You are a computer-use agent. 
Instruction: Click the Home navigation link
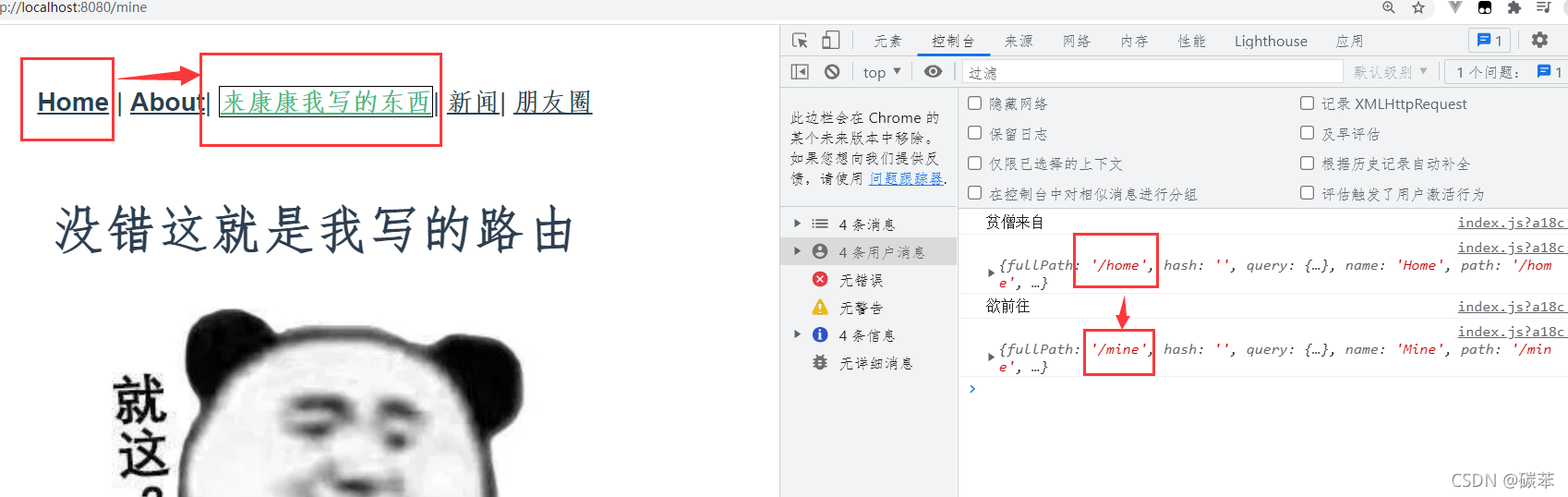click(73, 102)
